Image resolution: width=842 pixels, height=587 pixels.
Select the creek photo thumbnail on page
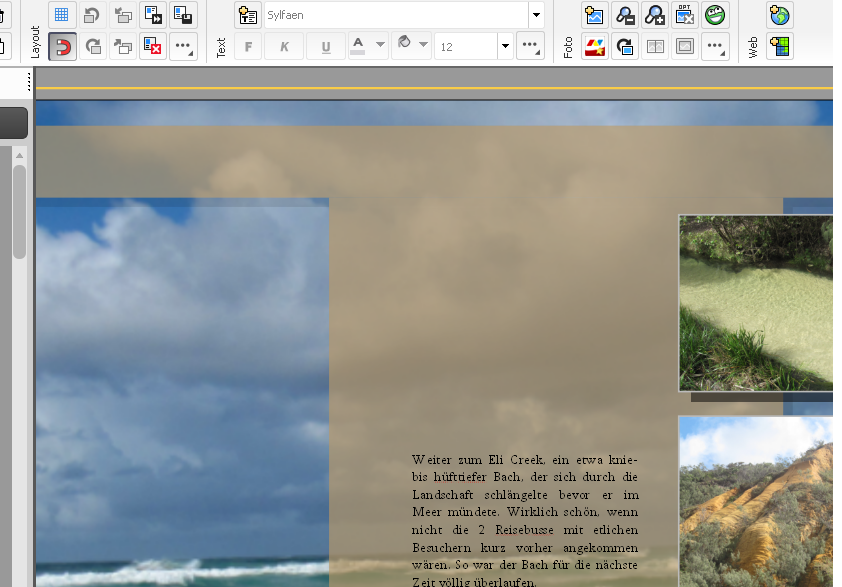[756, 303]
